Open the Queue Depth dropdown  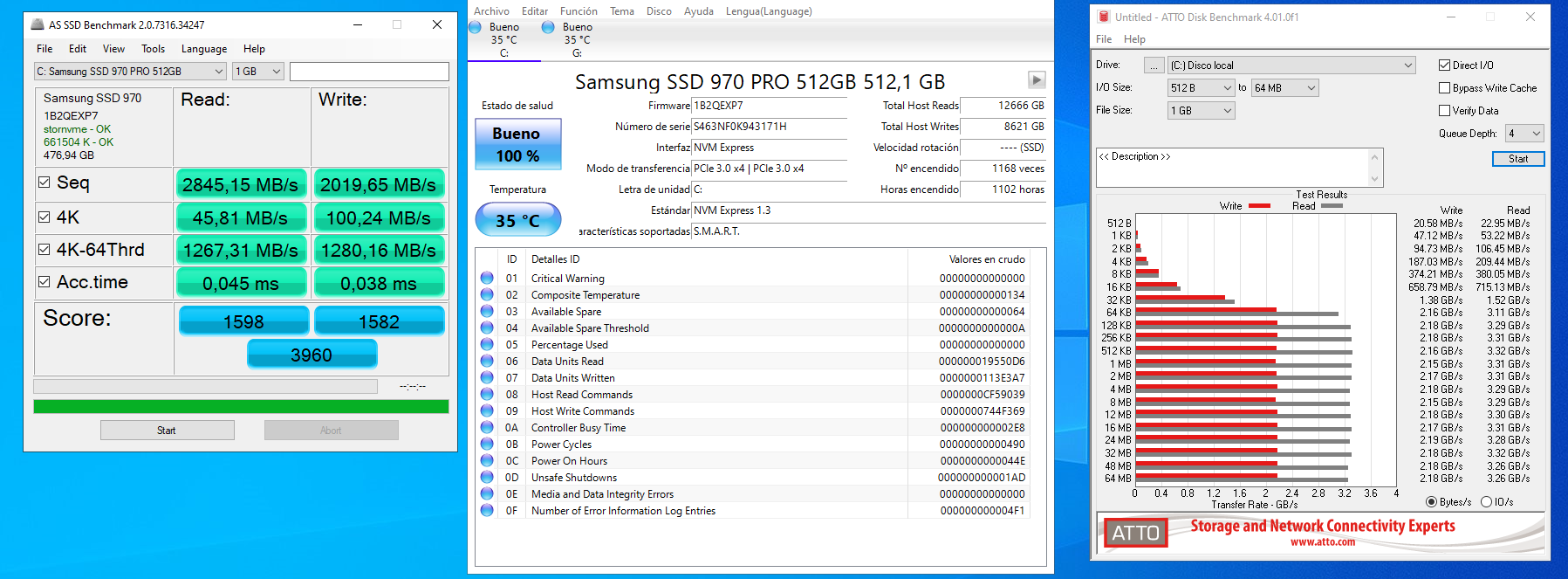click(x=1525, y=133)
